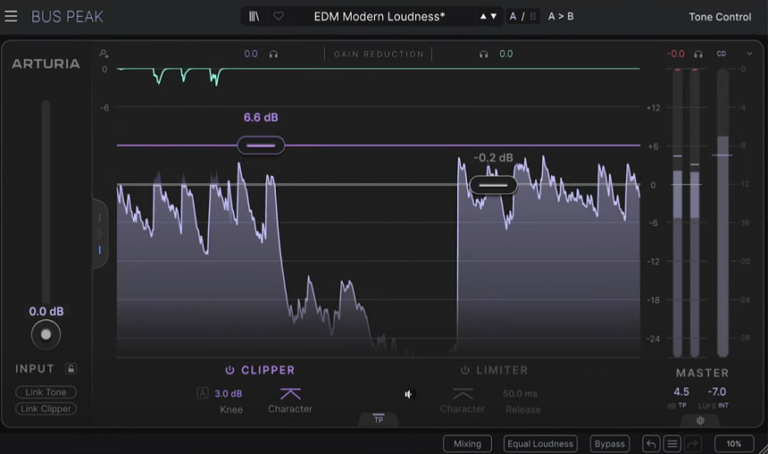Screen dimensions: 768x454
Task: Click the Mixing mode button
Action: click(x=467, y=444)
